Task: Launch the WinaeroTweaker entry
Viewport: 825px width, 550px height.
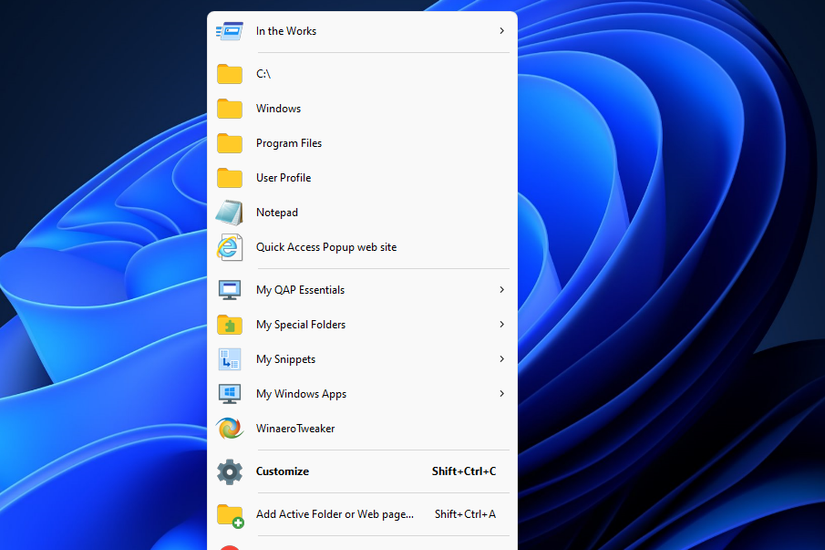Action: coord(362,428)
